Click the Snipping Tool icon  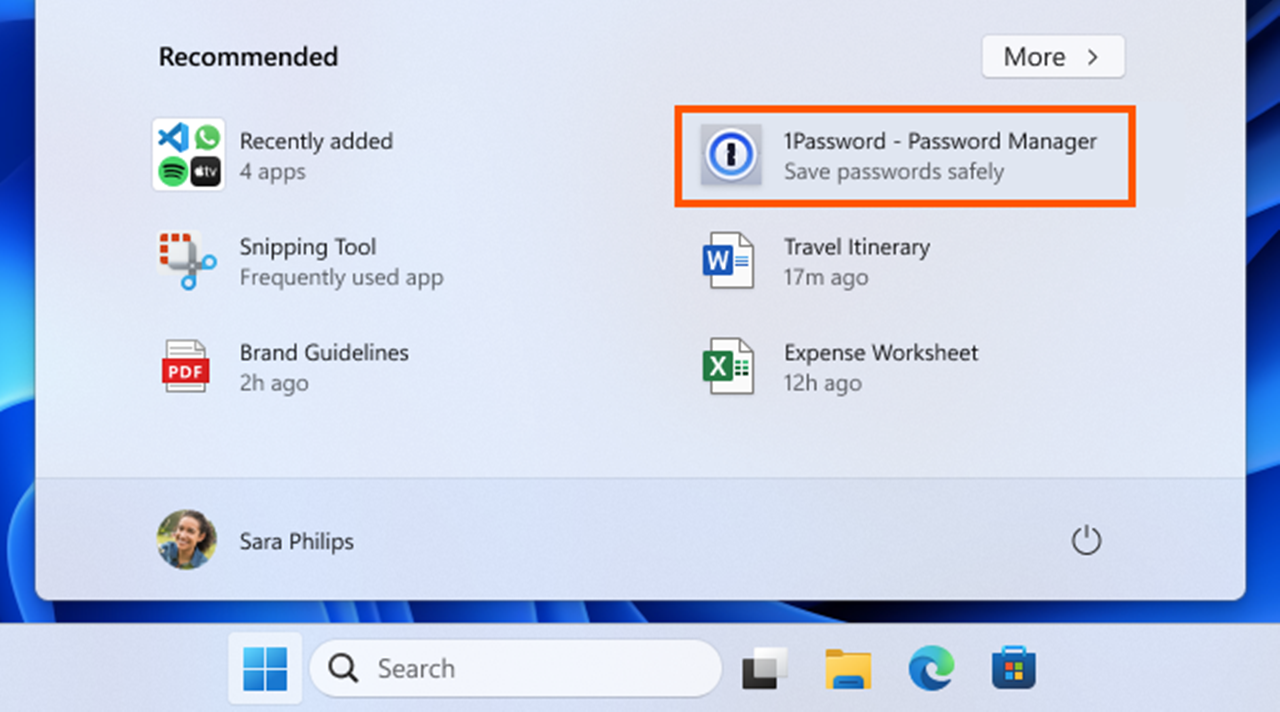(186, 261)
